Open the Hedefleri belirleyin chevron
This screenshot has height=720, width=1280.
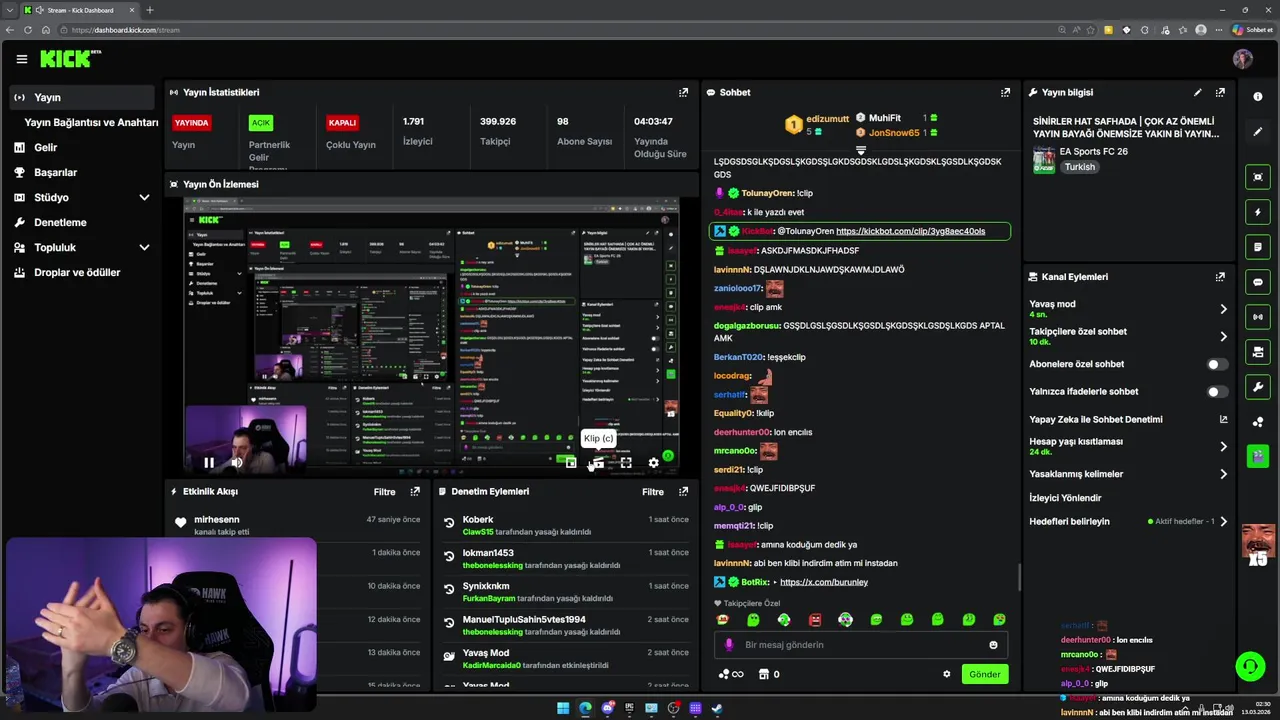1223,521
